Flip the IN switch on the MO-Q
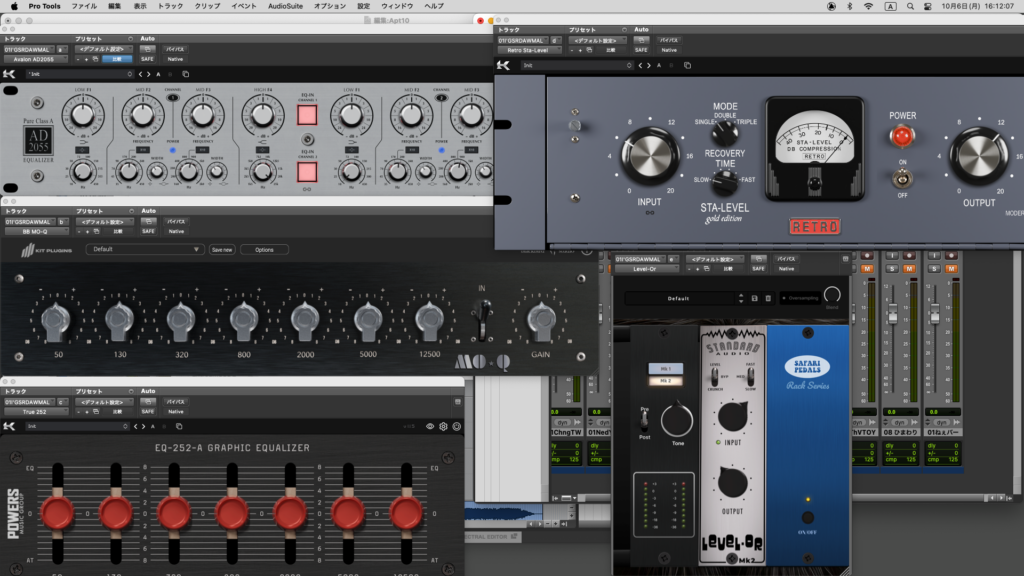 point(480,320)
